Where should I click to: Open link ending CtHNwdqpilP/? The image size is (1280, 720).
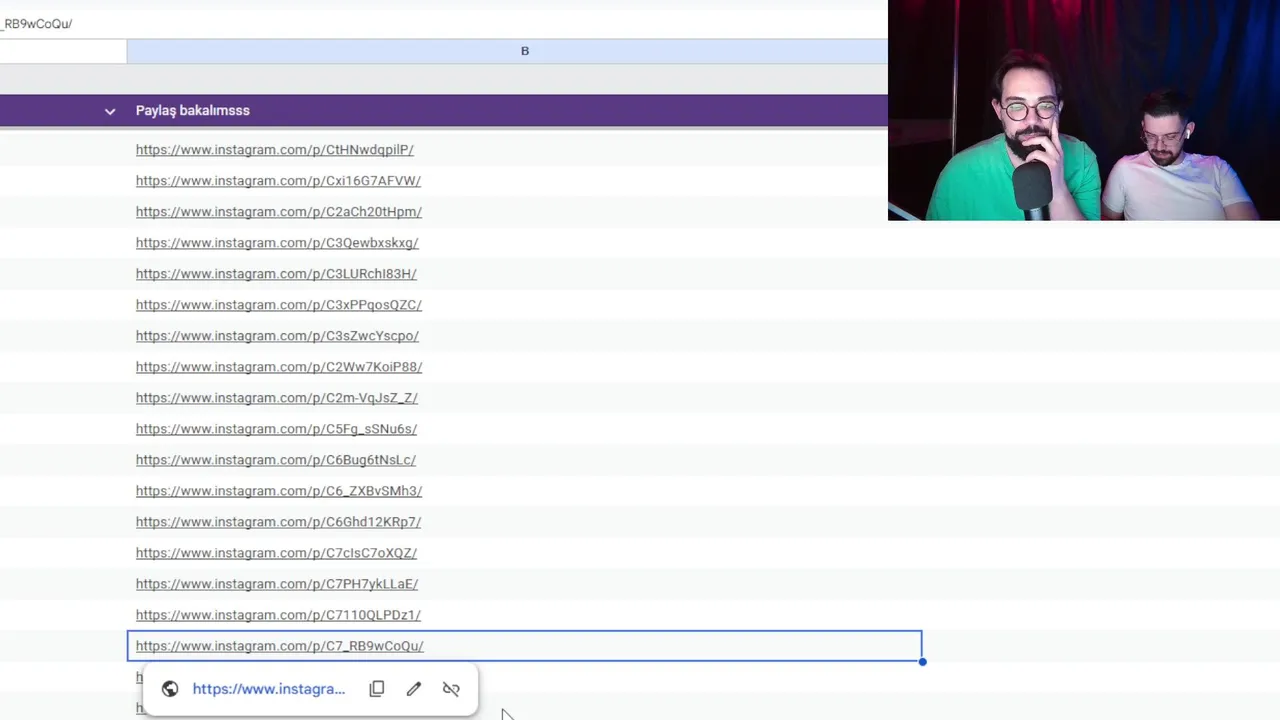(x=275, y=150)
